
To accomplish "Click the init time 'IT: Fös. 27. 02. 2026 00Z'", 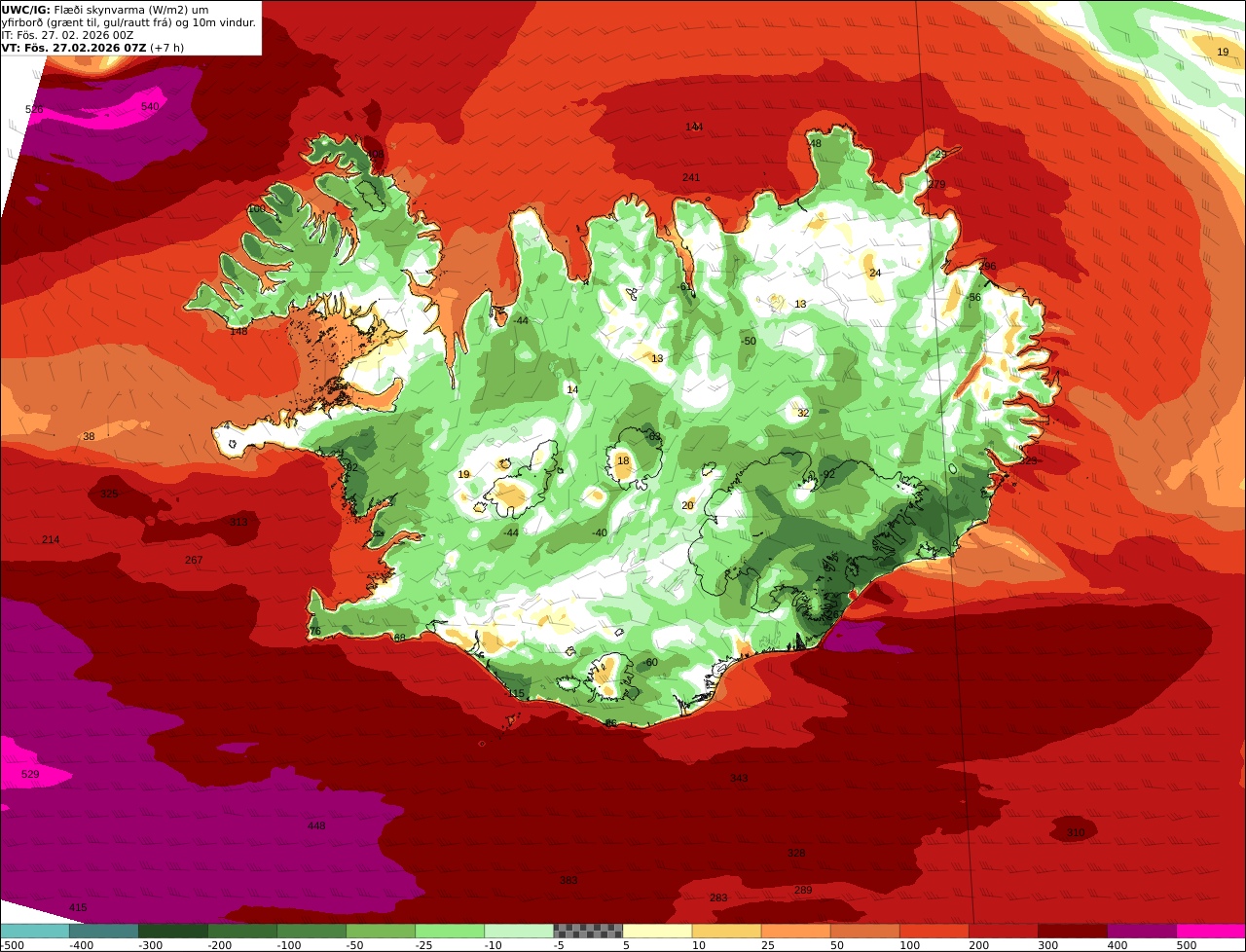I will tap(67, 35).
